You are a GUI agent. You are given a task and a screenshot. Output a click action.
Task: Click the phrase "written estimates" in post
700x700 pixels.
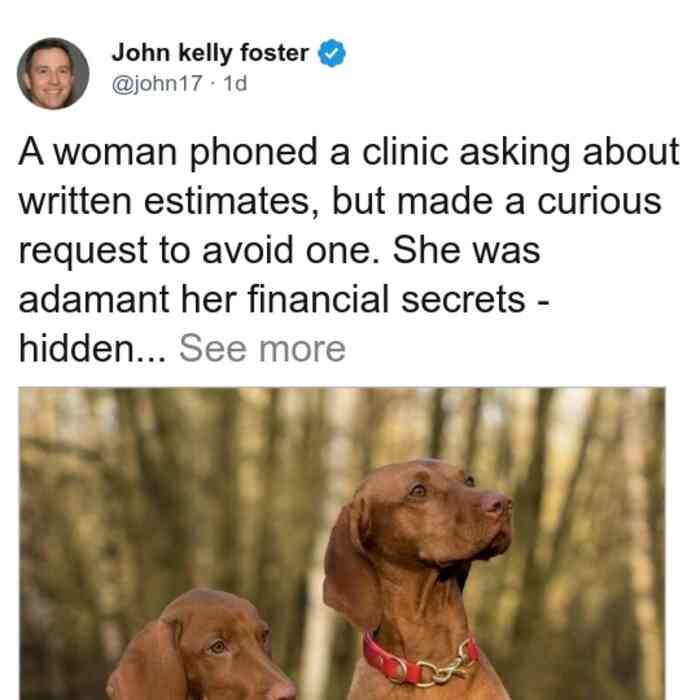pyautogui.click(x=164, y=201)
